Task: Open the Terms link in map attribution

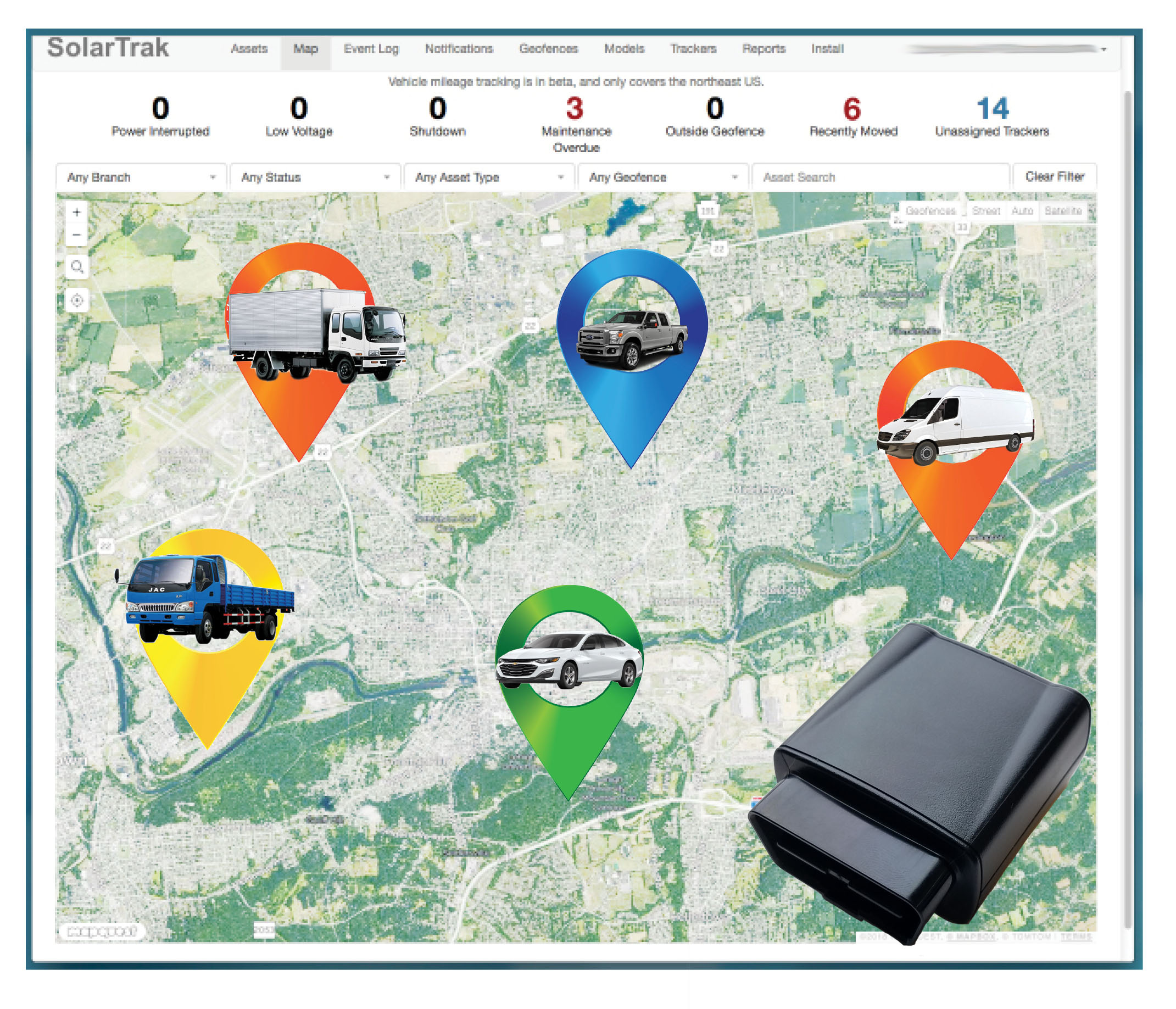Action: pyautogui.click(x=1076, y=937)
